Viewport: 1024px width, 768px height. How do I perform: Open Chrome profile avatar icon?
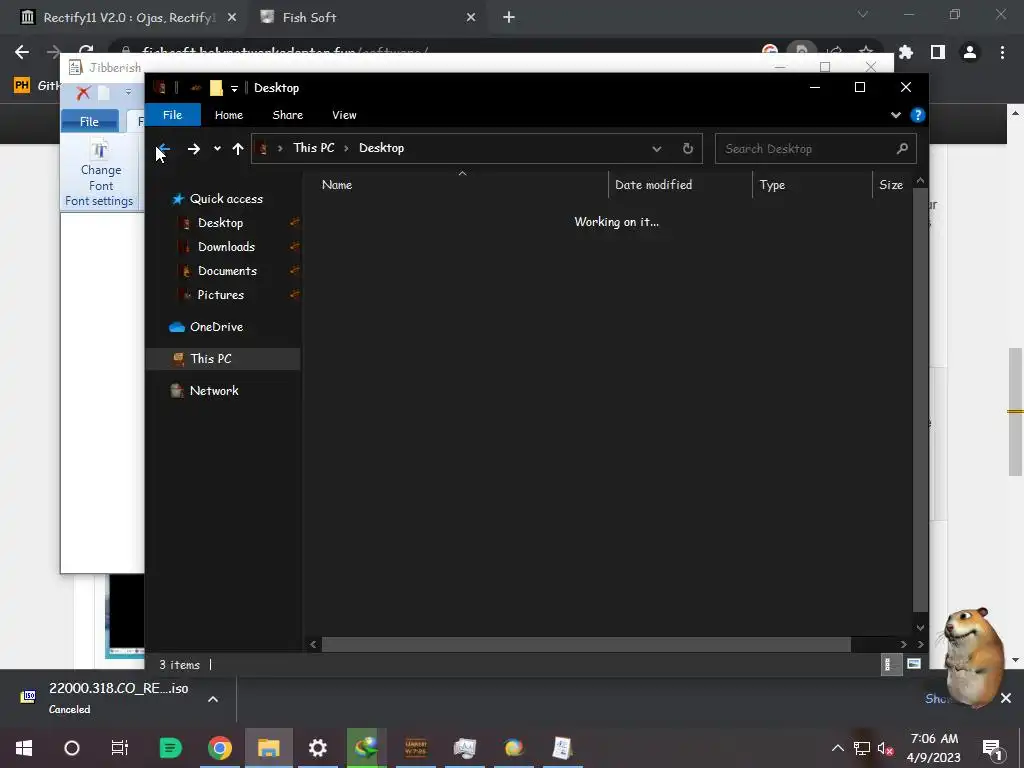[970, 52]
